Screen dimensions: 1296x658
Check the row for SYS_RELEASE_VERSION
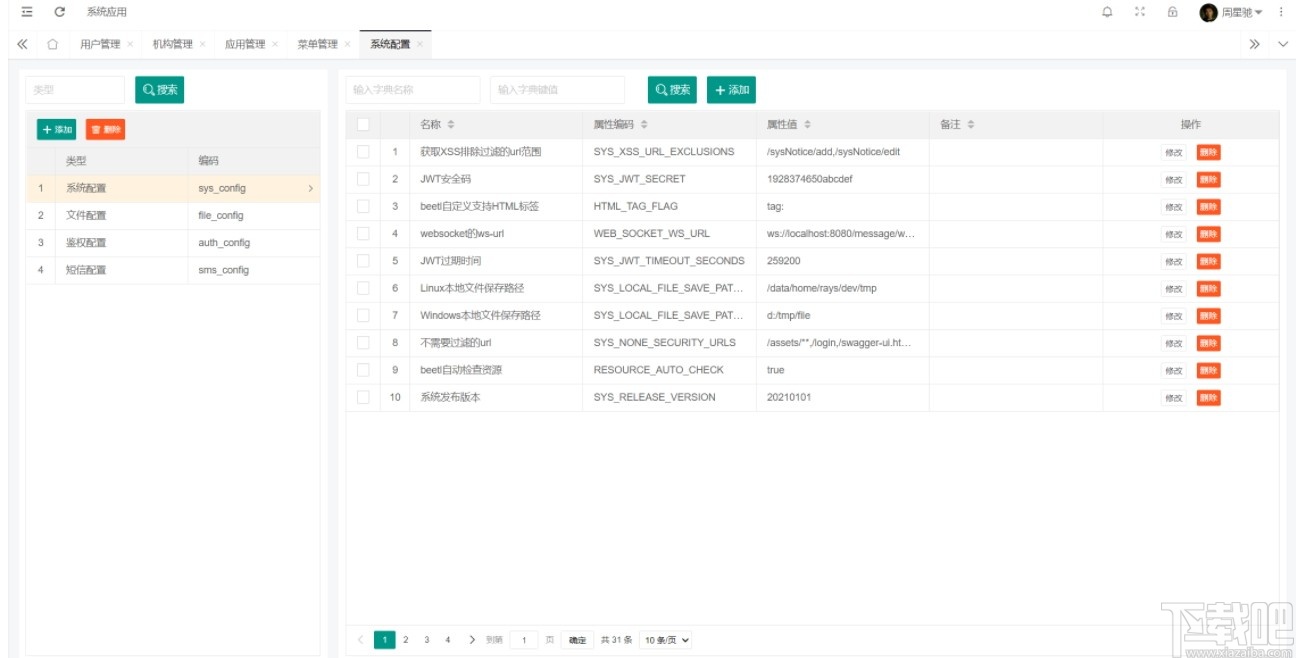(362, 397)
